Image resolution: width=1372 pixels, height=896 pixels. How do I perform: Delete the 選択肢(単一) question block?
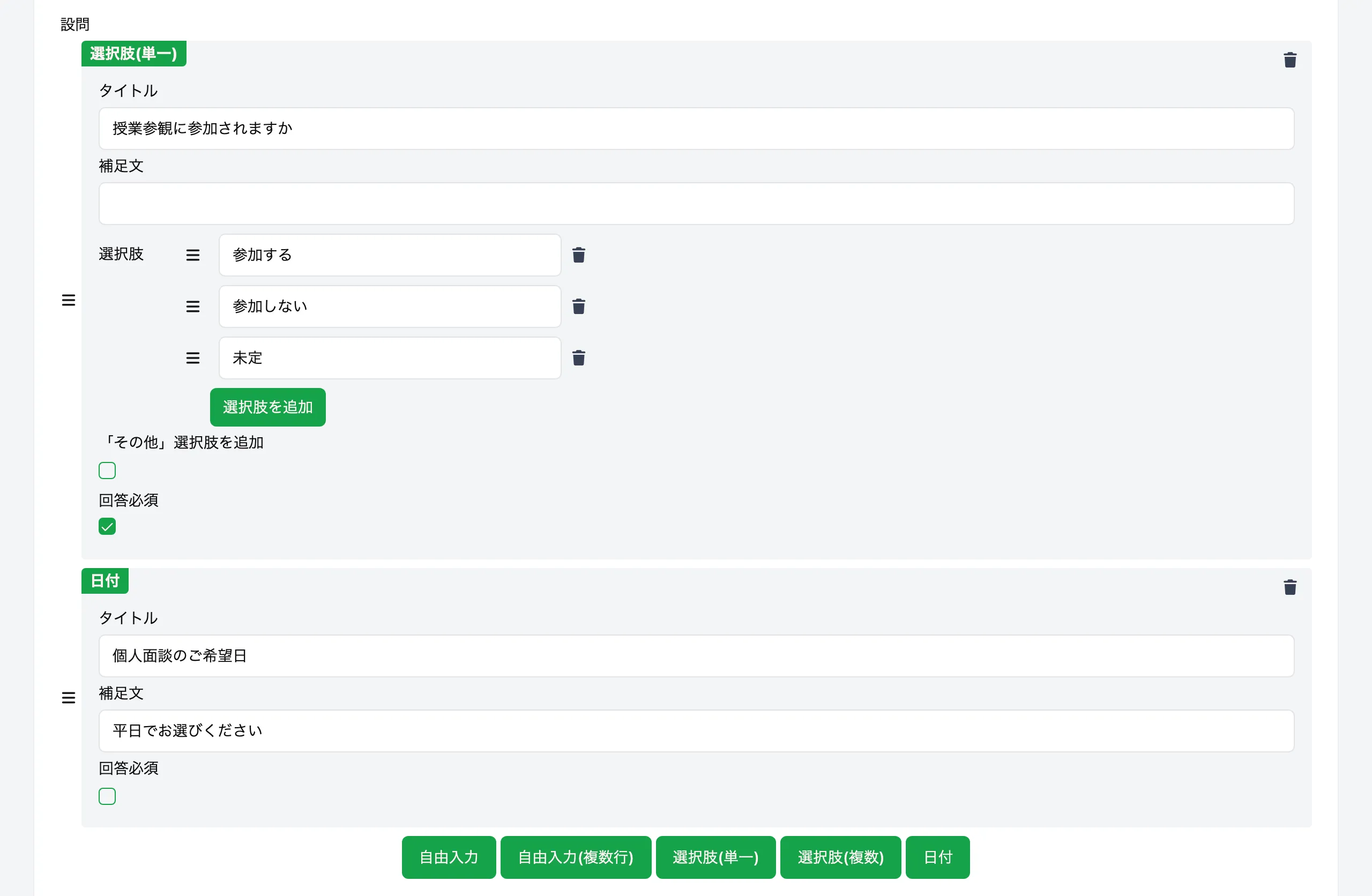pos(1290,60)
